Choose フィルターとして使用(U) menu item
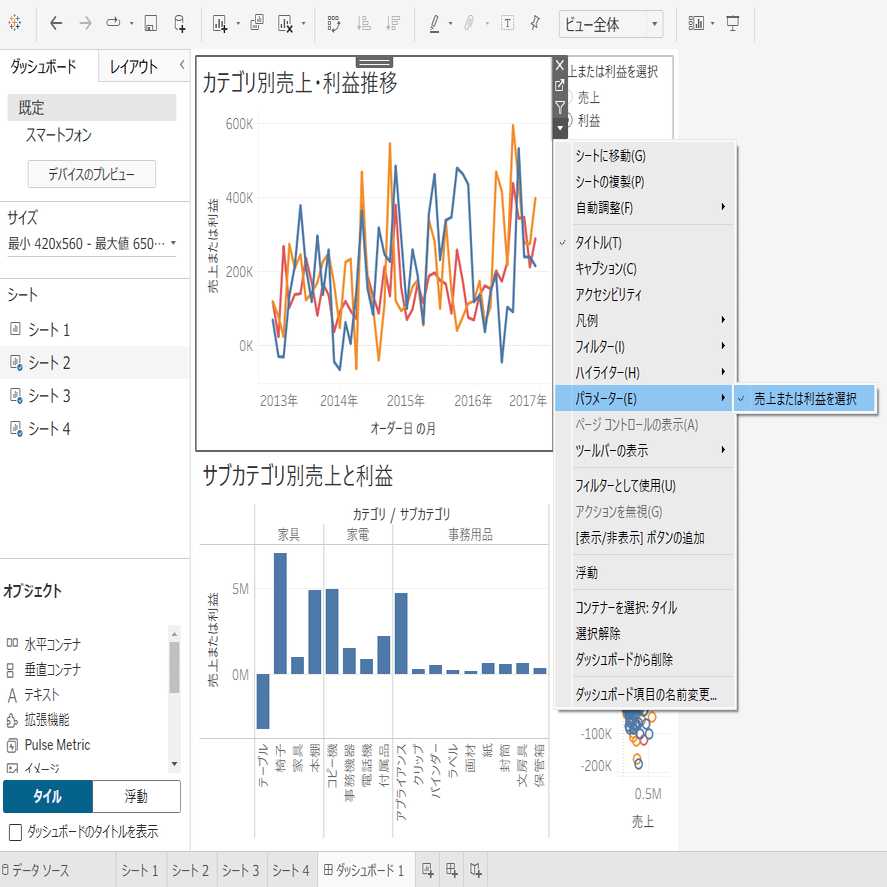 (645, 486)
